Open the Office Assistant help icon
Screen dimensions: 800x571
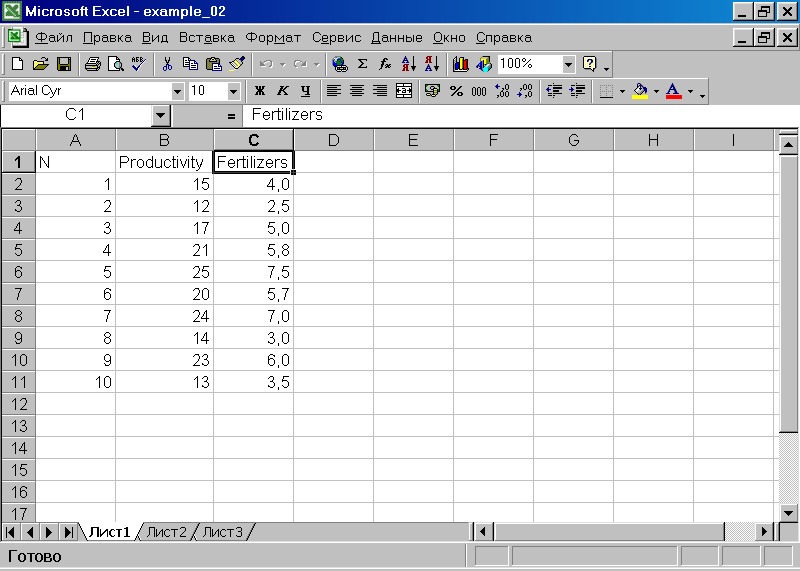589,64
